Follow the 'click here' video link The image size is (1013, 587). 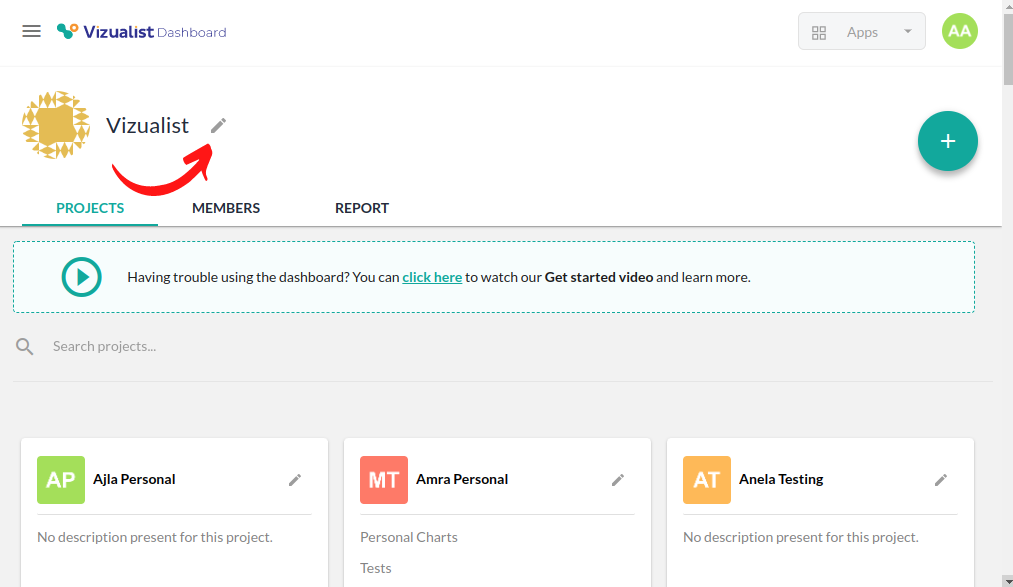click(432, 277)
